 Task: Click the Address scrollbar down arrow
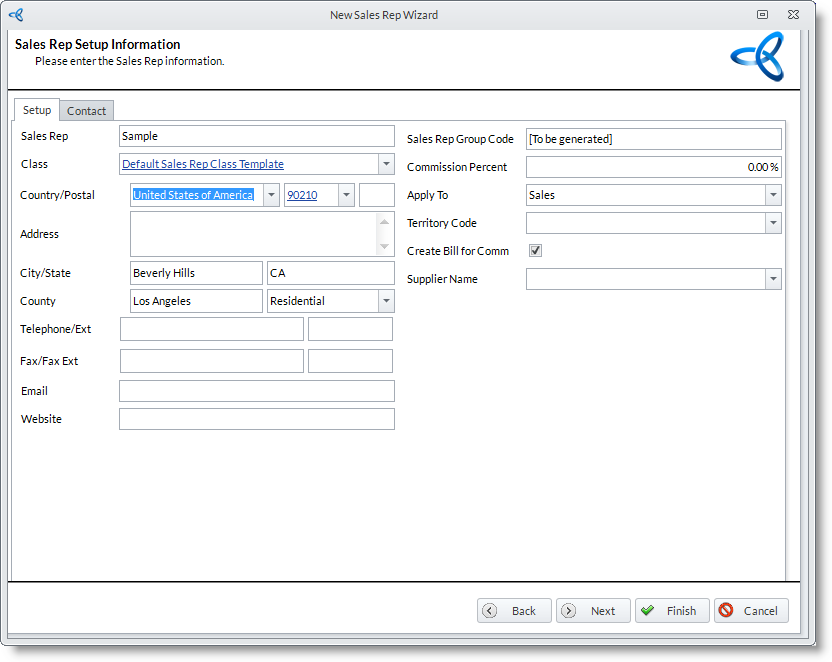coord(386,247)
